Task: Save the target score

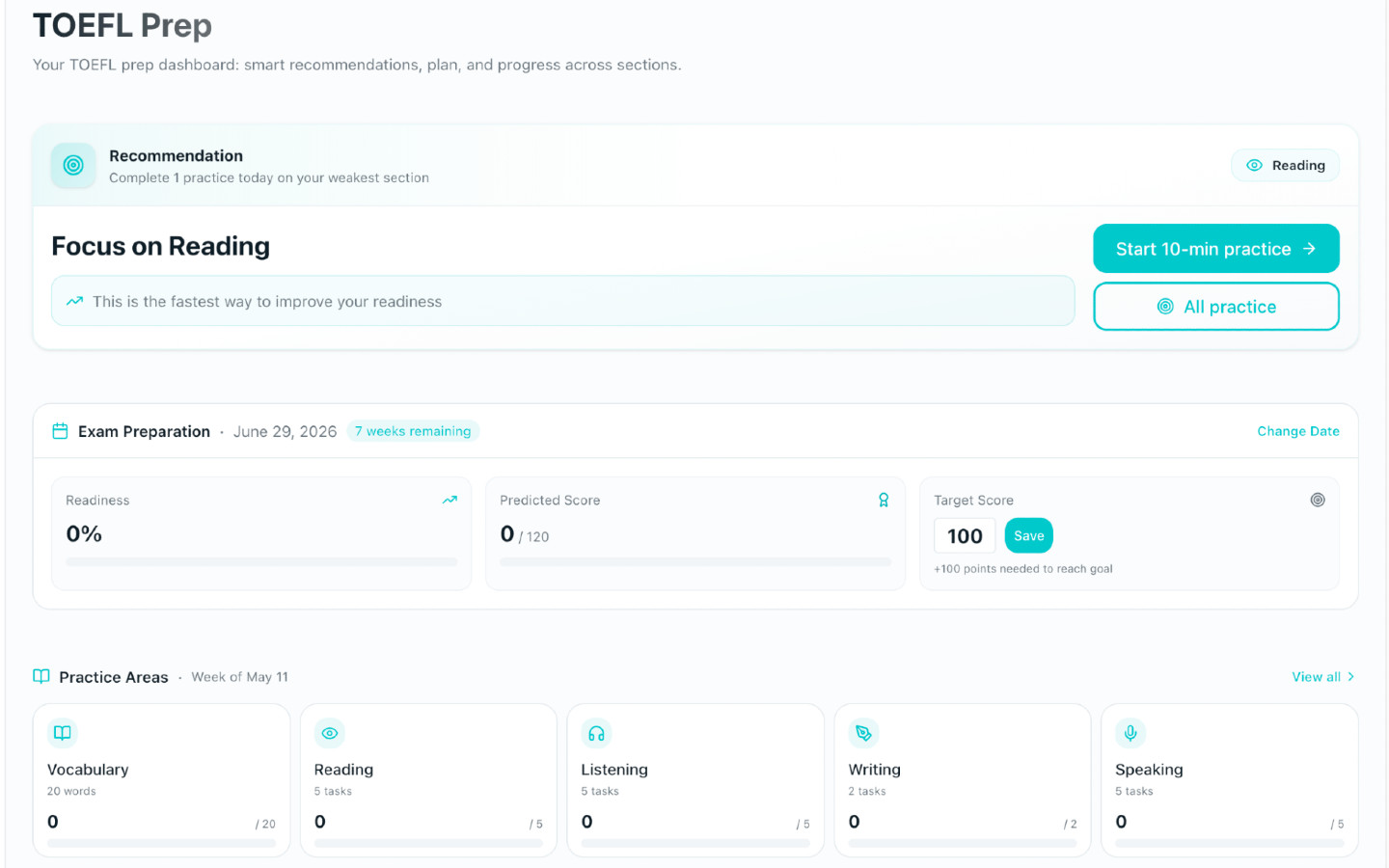Action: point(1028,536)
